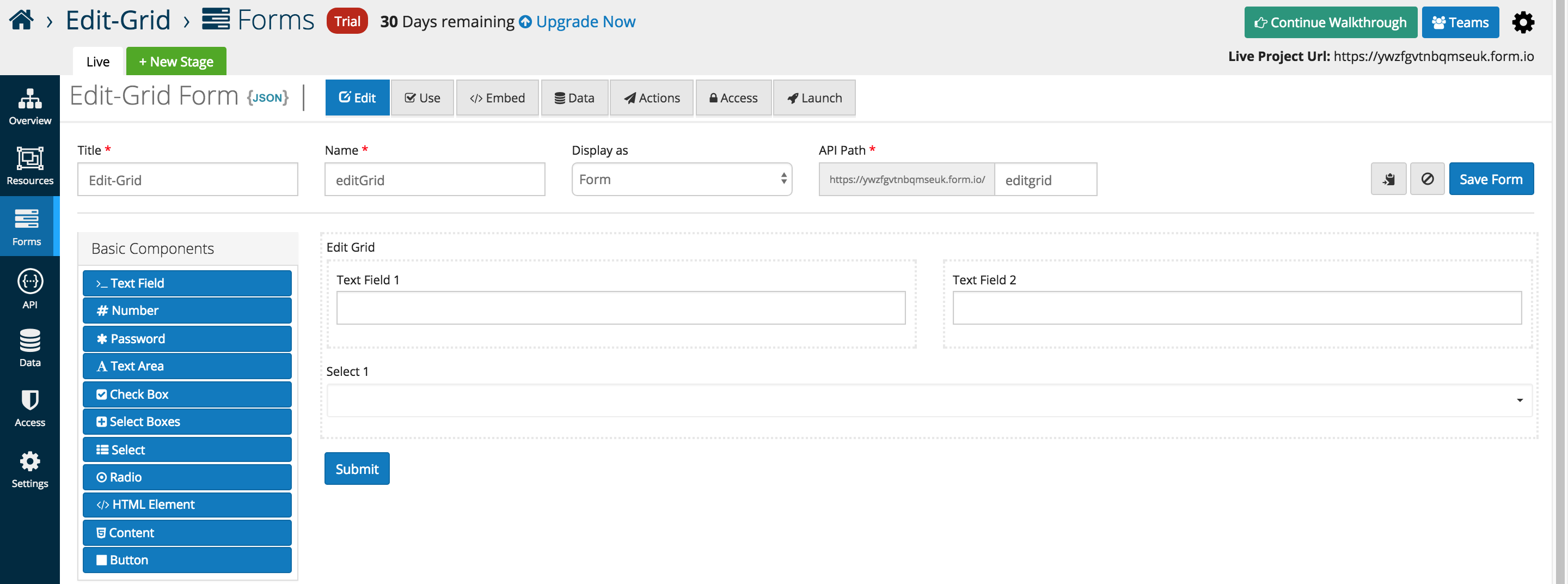This screenshot has width=1568, height=584.
Task: Open Resources in the sidebar
Action: (30, 166)
